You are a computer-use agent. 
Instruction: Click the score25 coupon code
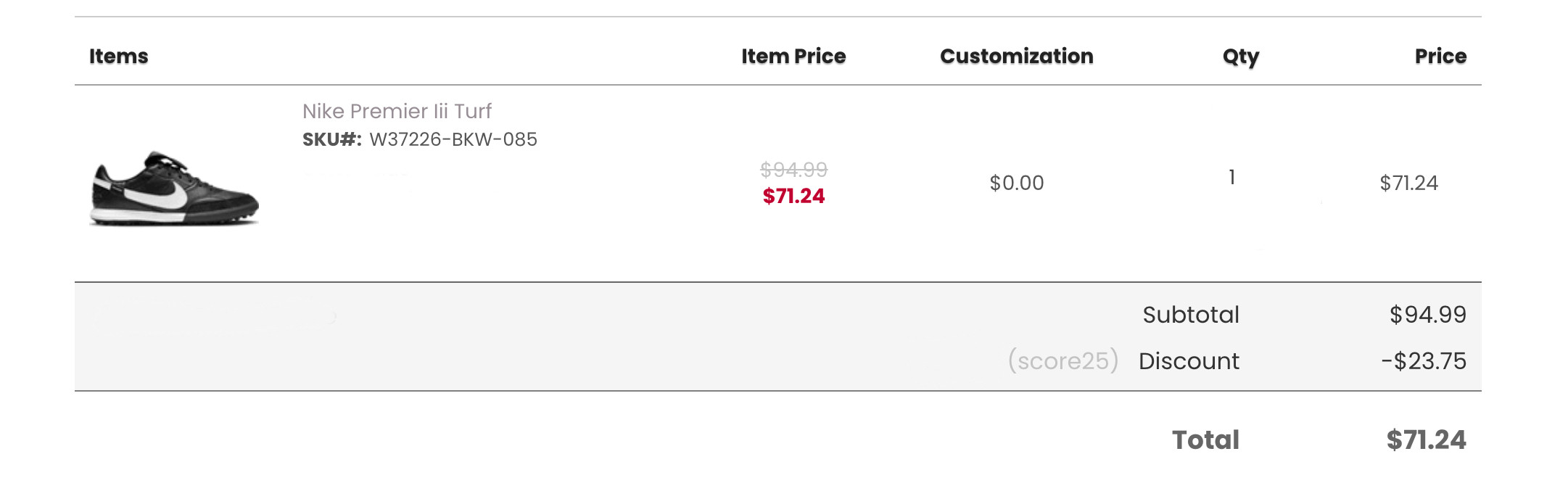(x=1063, y=360)
